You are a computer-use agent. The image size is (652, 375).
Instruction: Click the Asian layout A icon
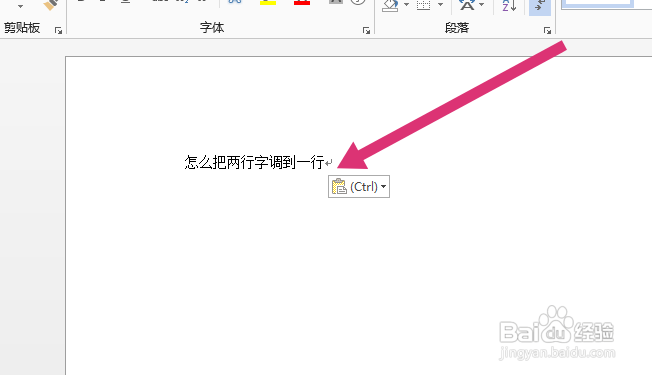point(467,5)
